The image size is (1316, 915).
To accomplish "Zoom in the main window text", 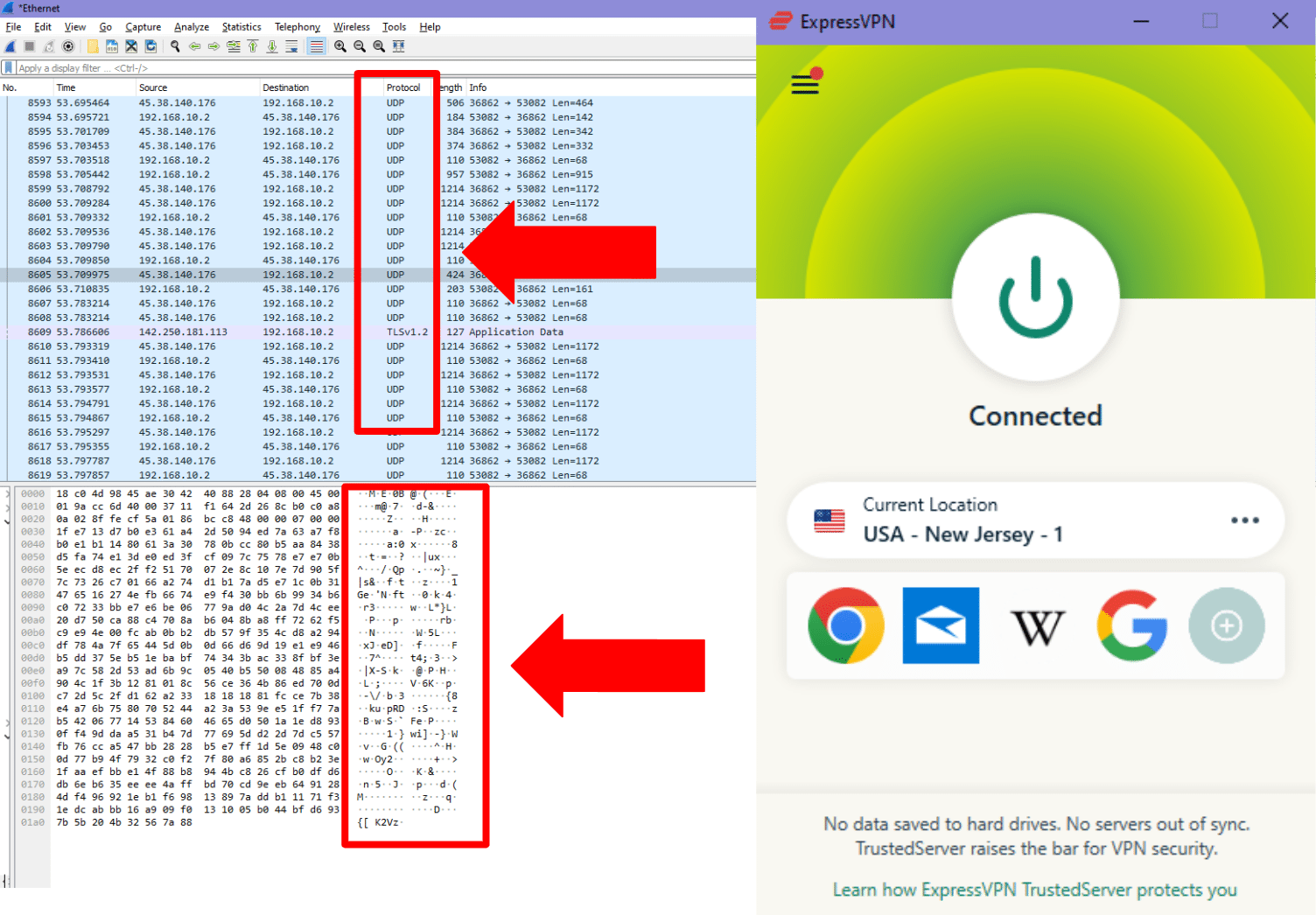I will (340, 46).
